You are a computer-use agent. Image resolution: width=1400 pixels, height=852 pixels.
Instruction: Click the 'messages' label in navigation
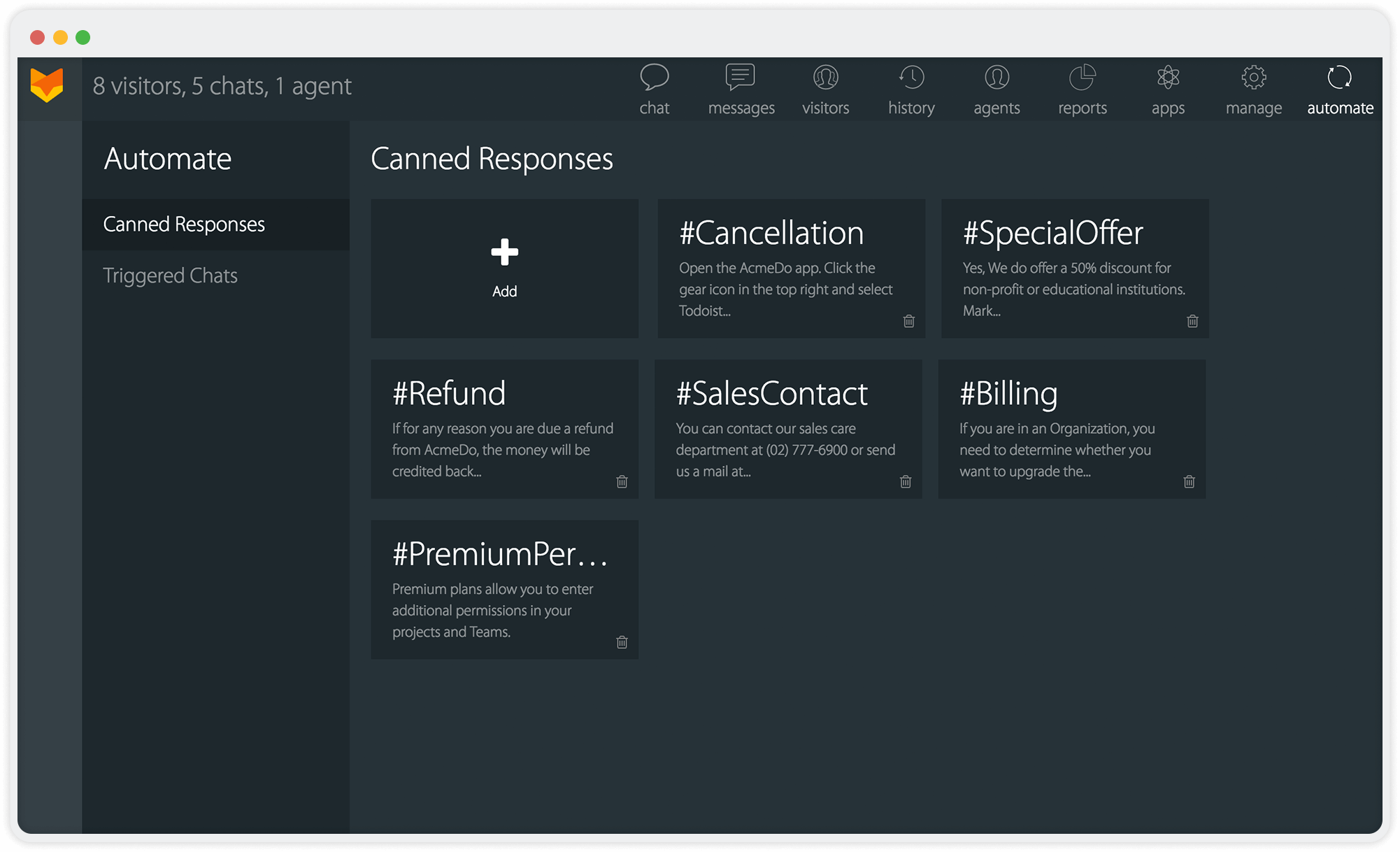click(x=741, y=108)
